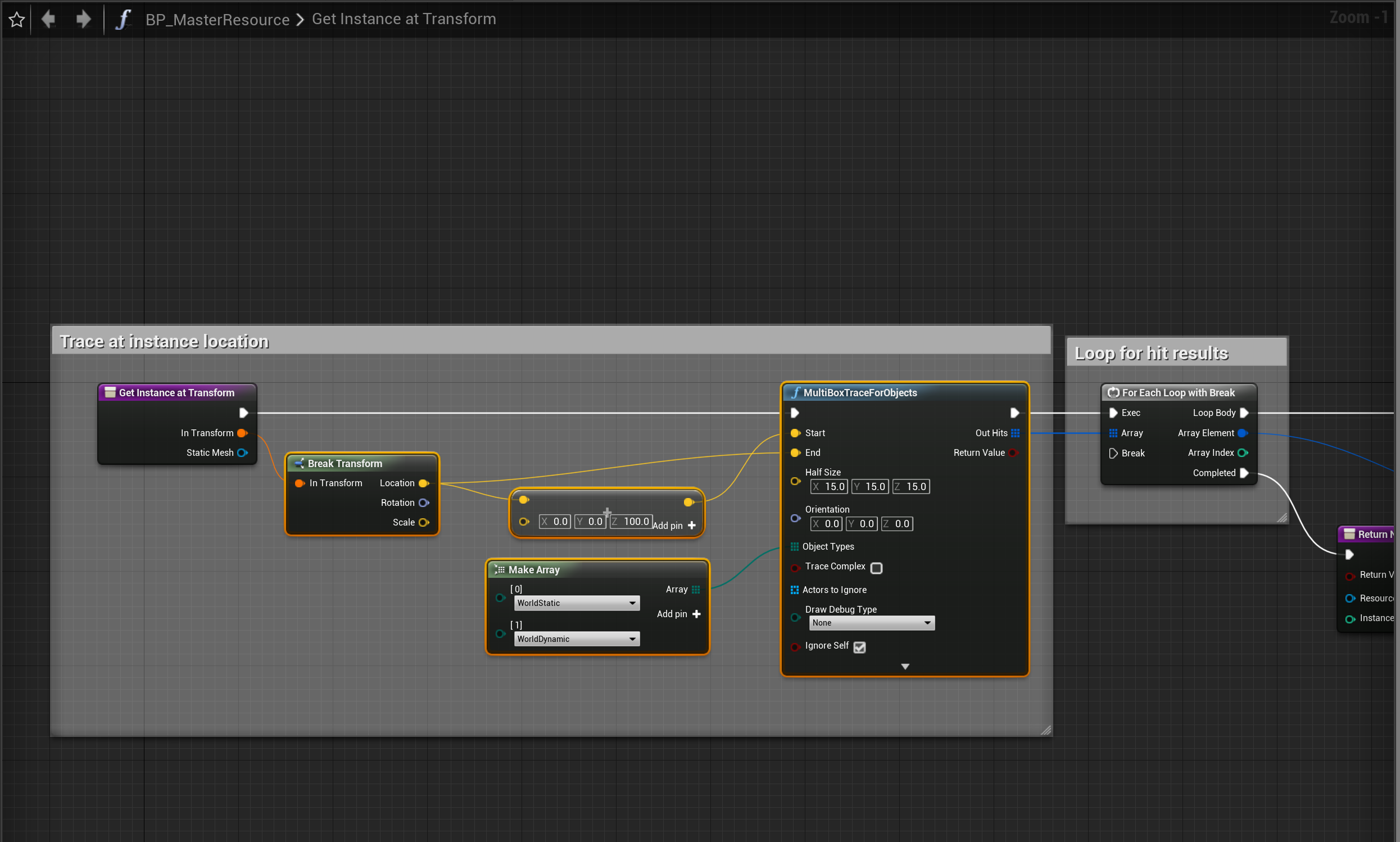Screen dimensions: 1400x842
Task: Click the Out Hits array pin
Action: pyautogui.click(x=1015, y=433)
